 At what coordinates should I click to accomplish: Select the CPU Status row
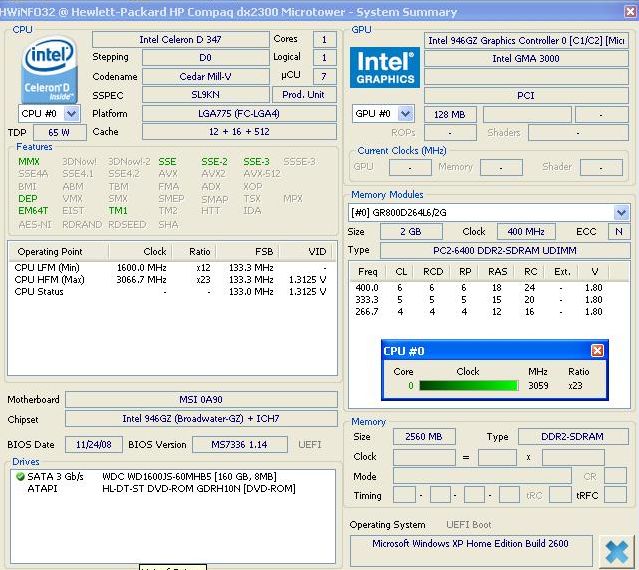[171, 292]
